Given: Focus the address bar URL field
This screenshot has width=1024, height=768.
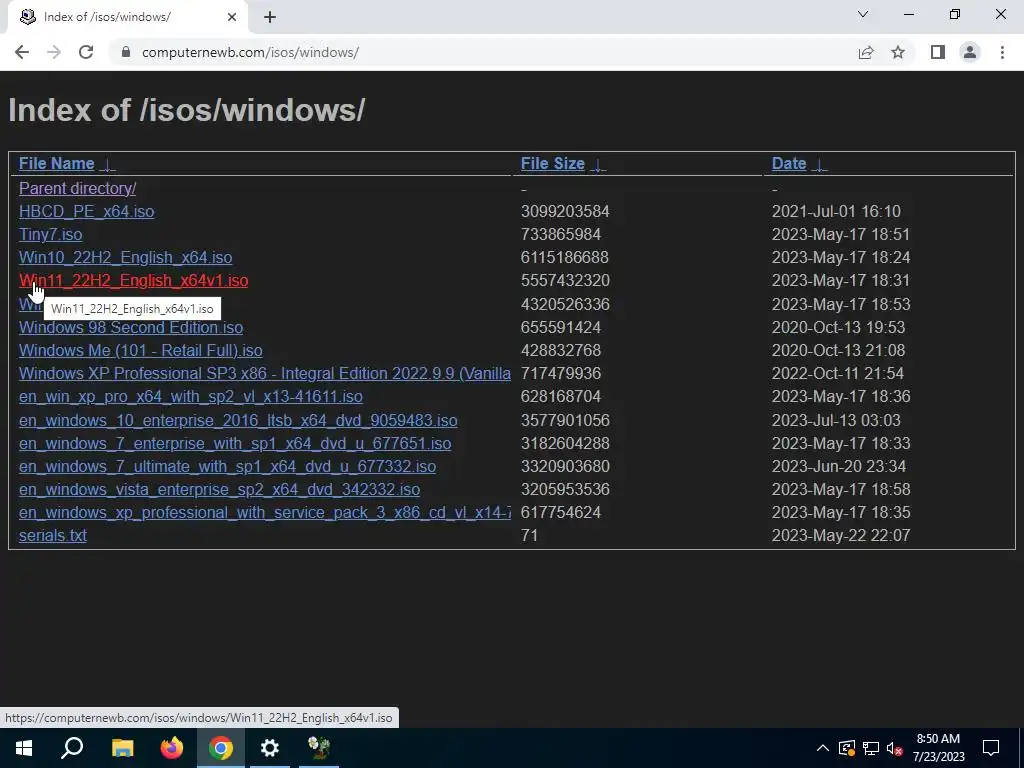Looking at the screenshot, I should click(x=483, y=52).
